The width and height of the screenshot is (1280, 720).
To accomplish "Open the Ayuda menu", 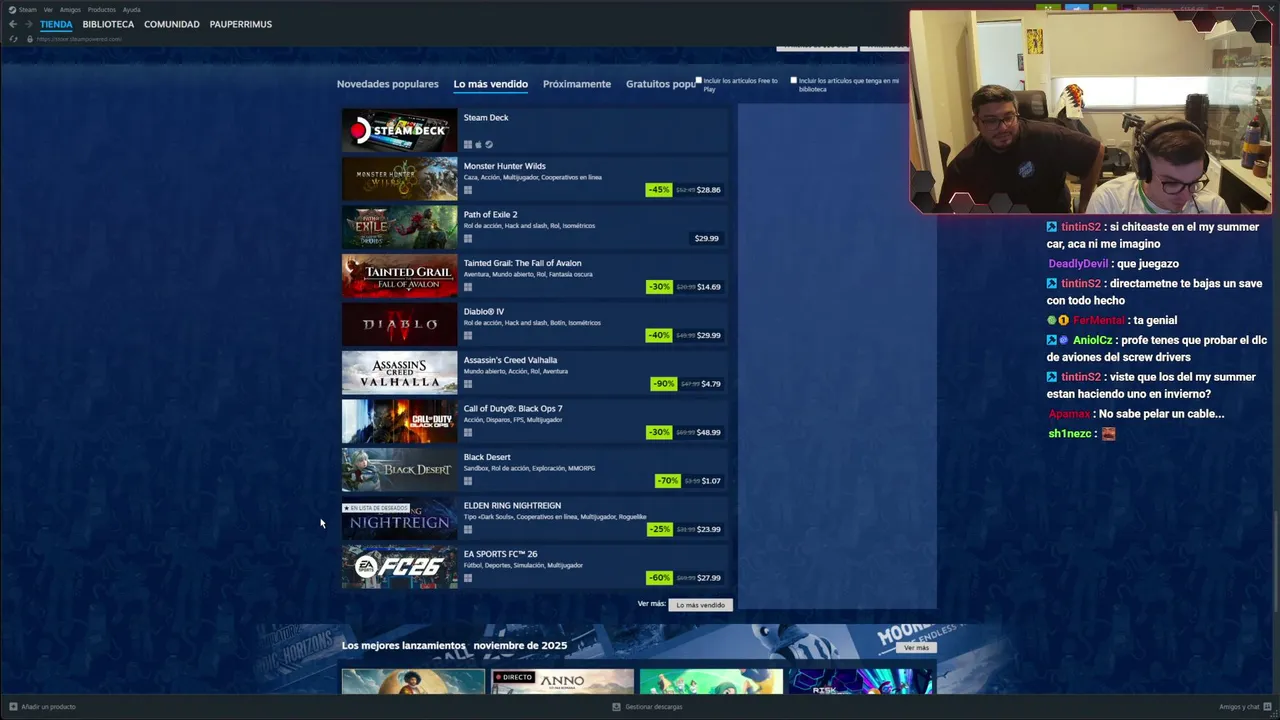I will 131,10.
